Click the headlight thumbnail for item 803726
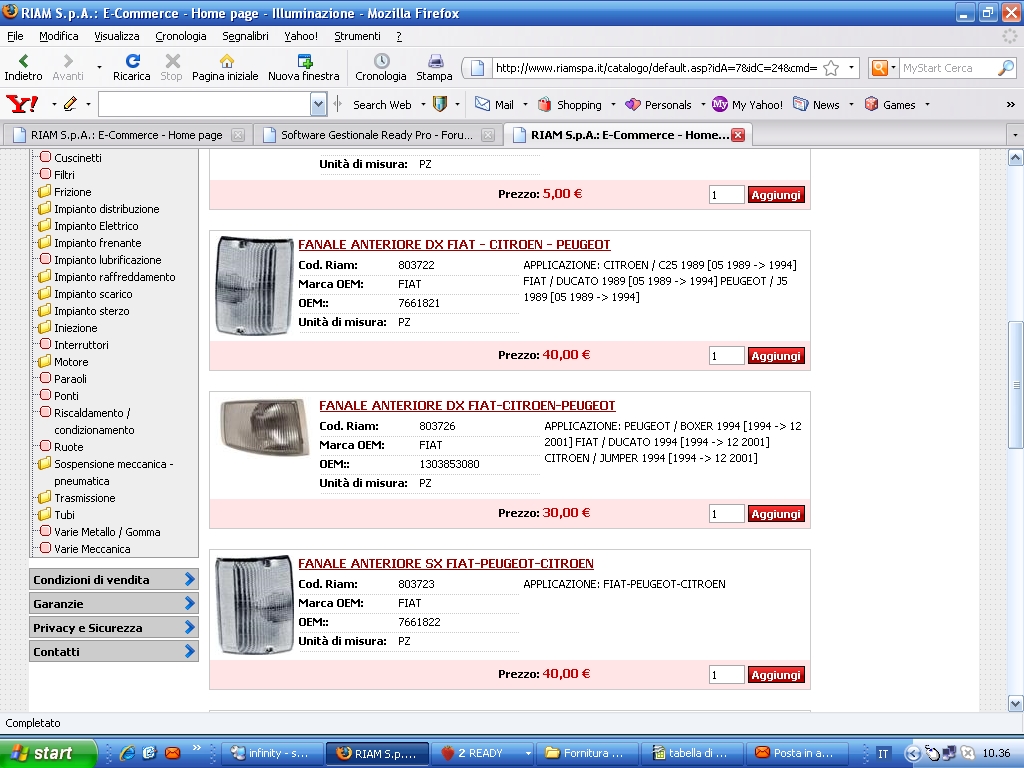Image resolution: width=1024 pixels, height=768 pixels. click(x=265, y=427)
